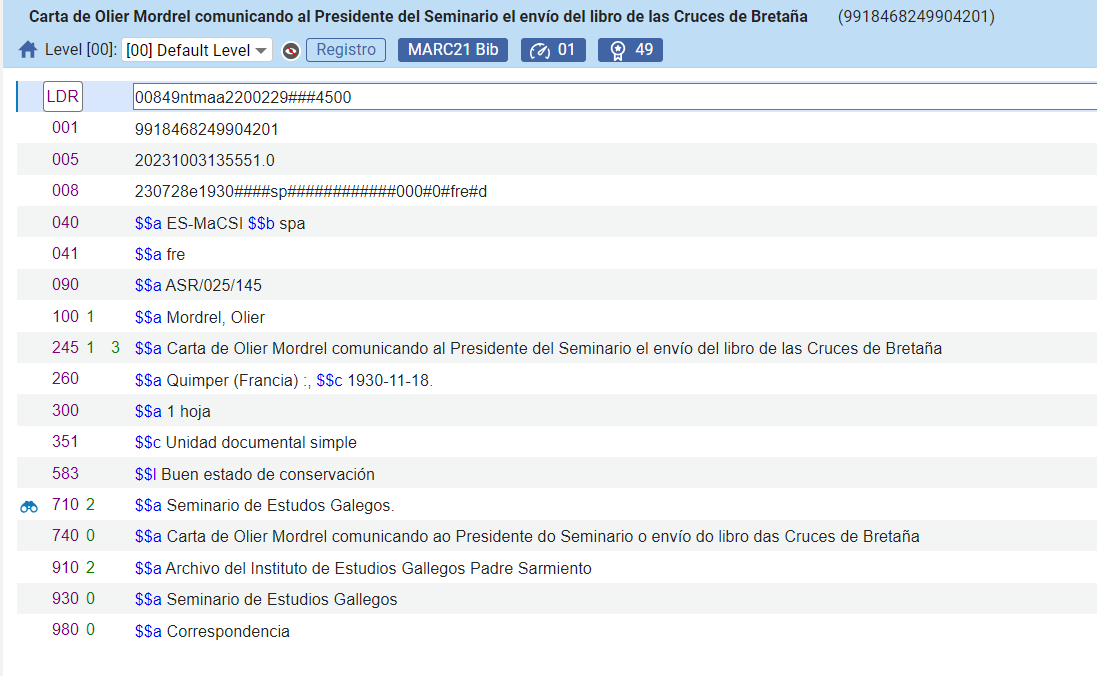Click the $$a fre value in 041

point(160,255)
